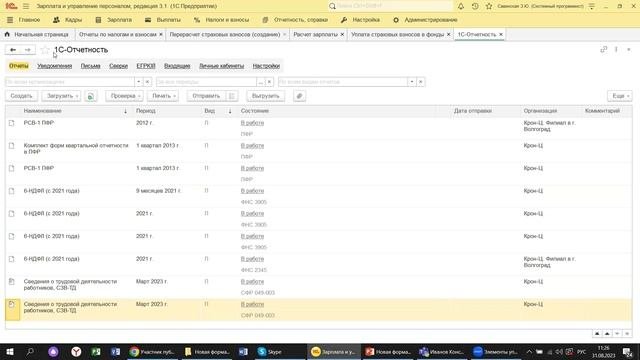This screenshot has width=640, height=360.
Task: Open Зарплата menu section
Action: point(114,20)
